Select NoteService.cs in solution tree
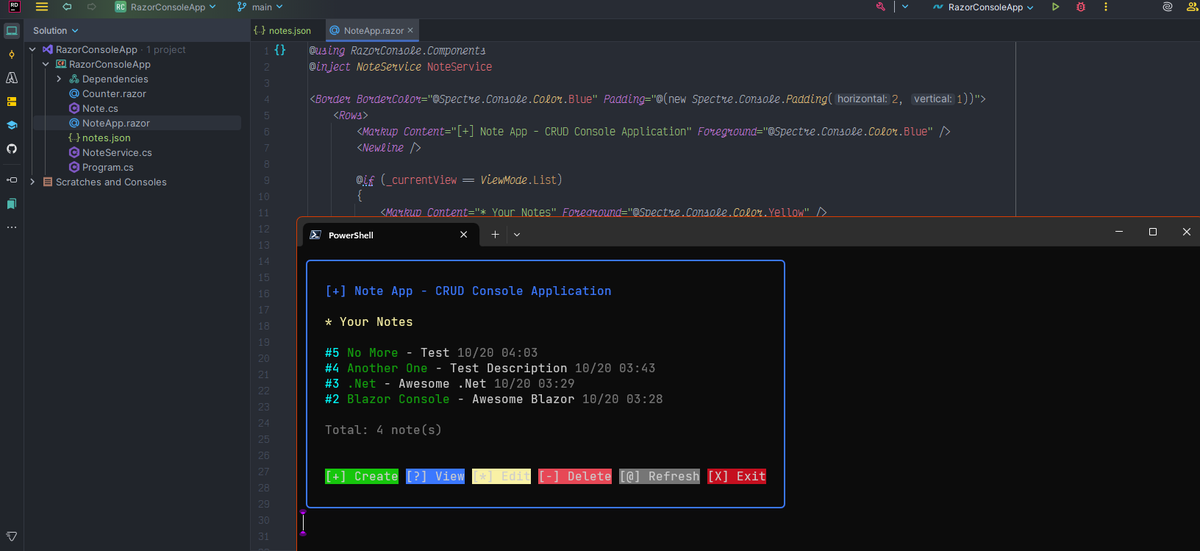Screen dimensions: 1200x551 [x=117, y=152]
